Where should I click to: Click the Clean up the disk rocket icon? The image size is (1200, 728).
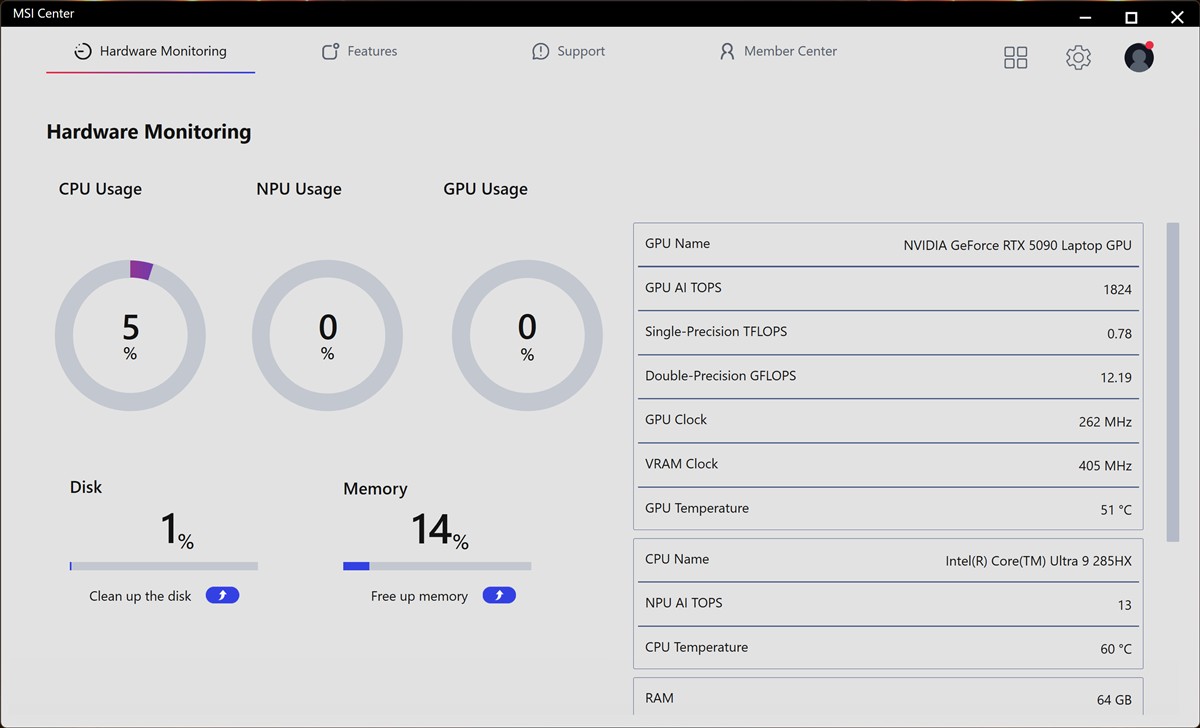pos(222,596)
